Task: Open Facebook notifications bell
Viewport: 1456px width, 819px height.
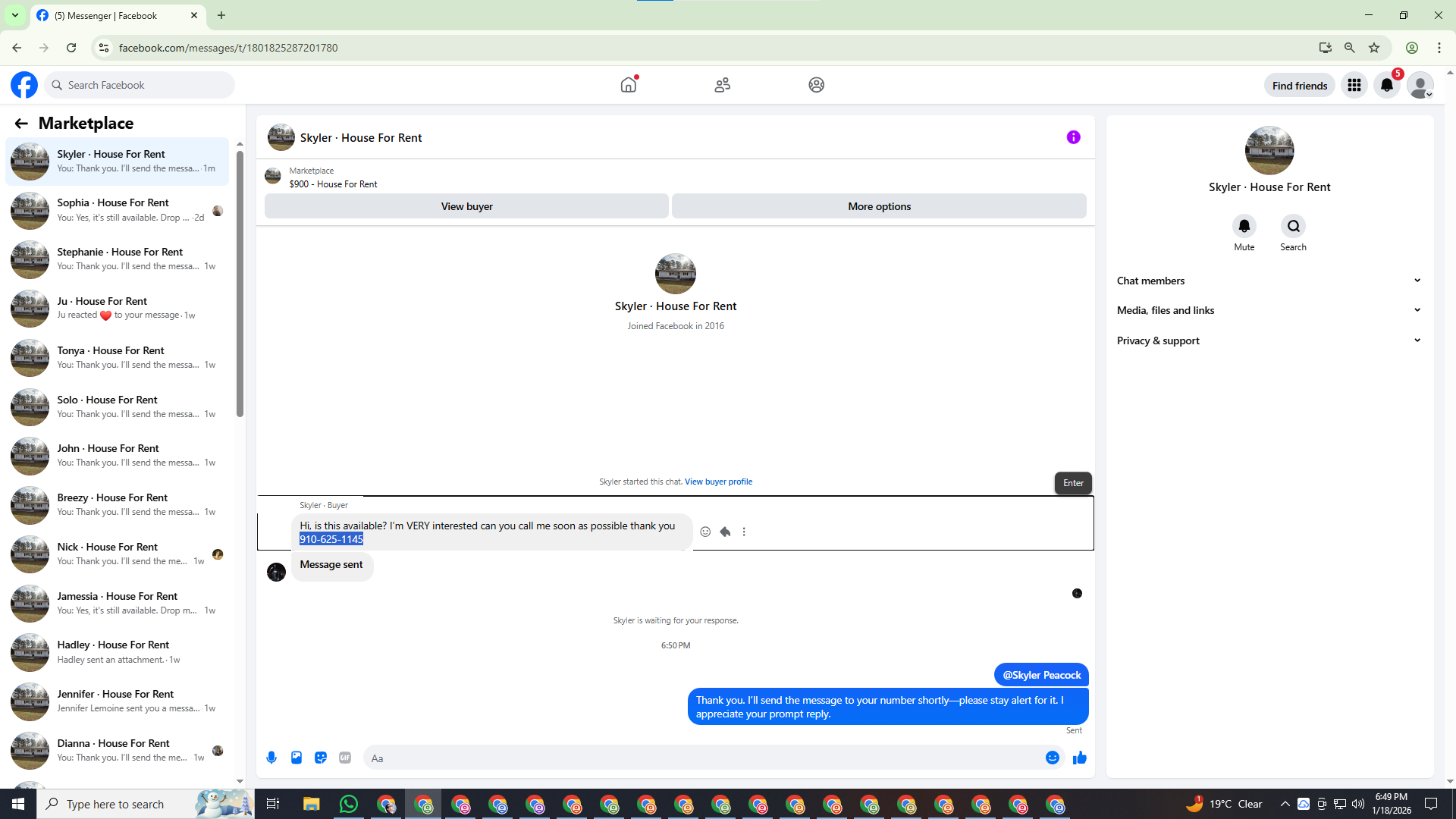Action: coord(1386,85)
